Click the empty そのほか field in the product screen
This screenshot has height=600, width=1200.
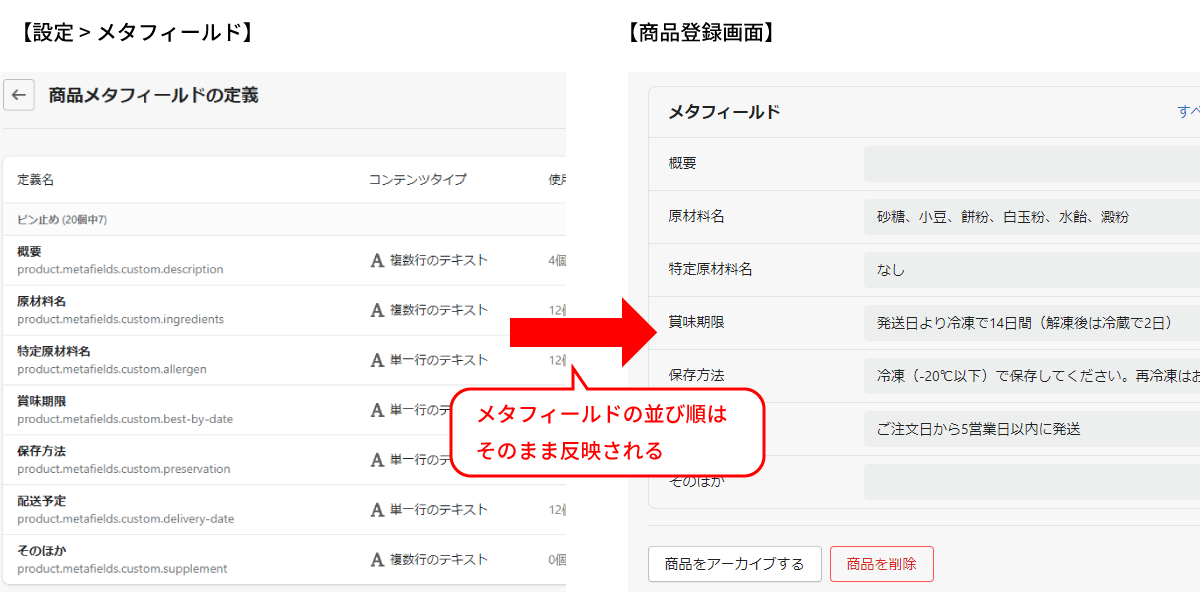point(1032,482)
